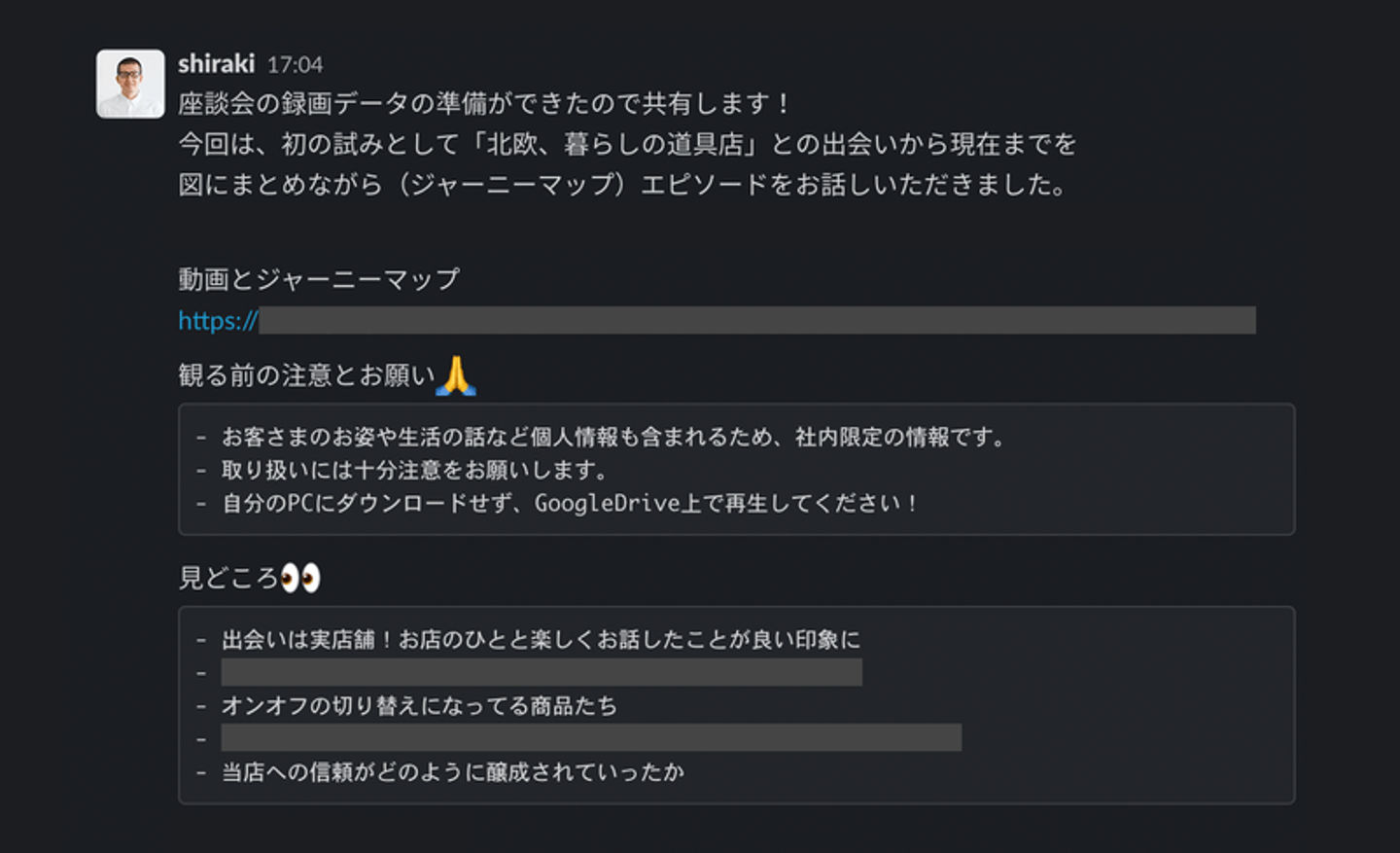The image size is (1400, 853).
Task: Click the 座談会の録画データ message line
Action: [x=483, y=104]
